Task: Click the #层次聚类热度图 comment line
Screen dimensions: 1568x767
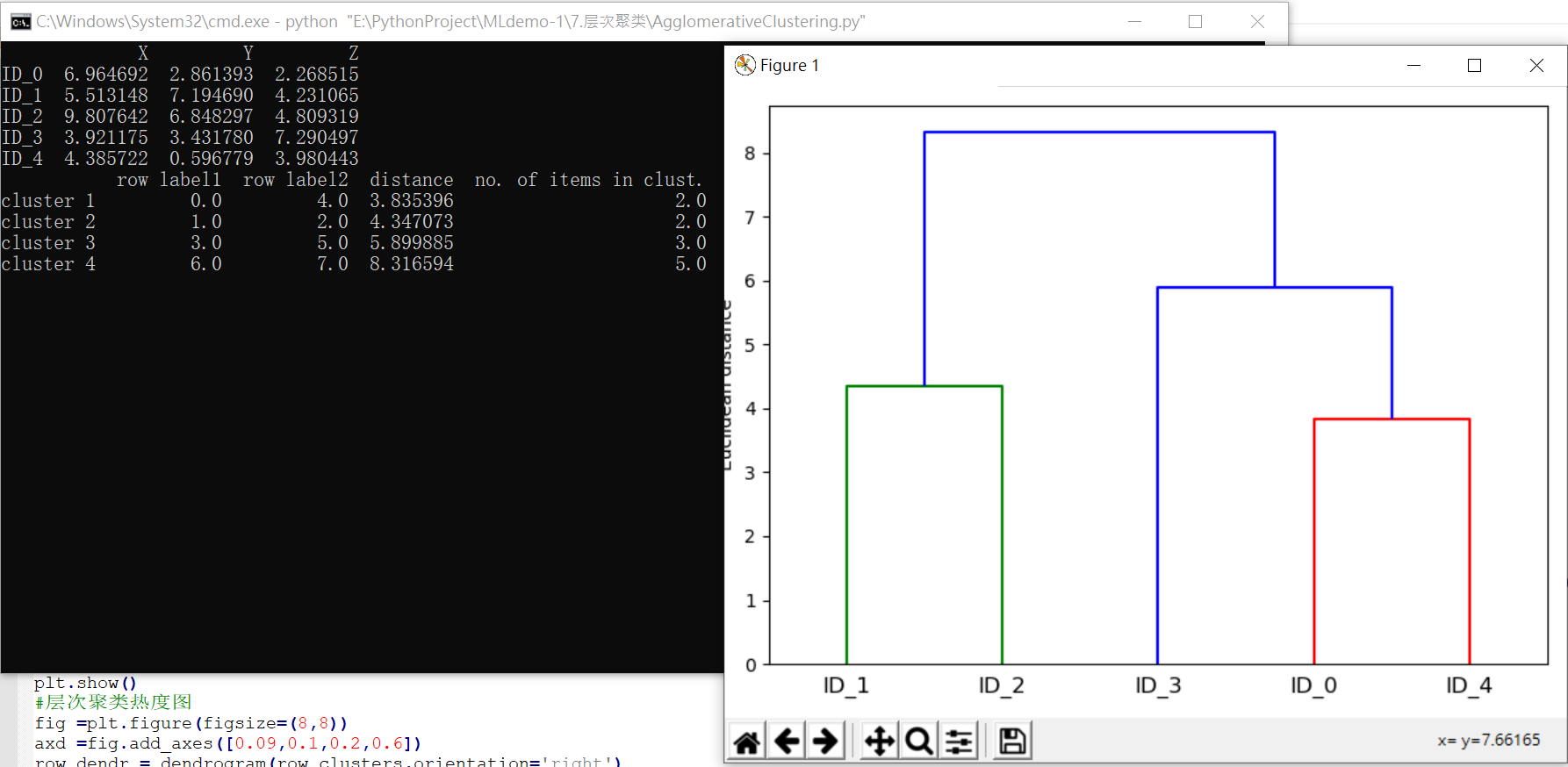Action: click(x=113, y=702)
